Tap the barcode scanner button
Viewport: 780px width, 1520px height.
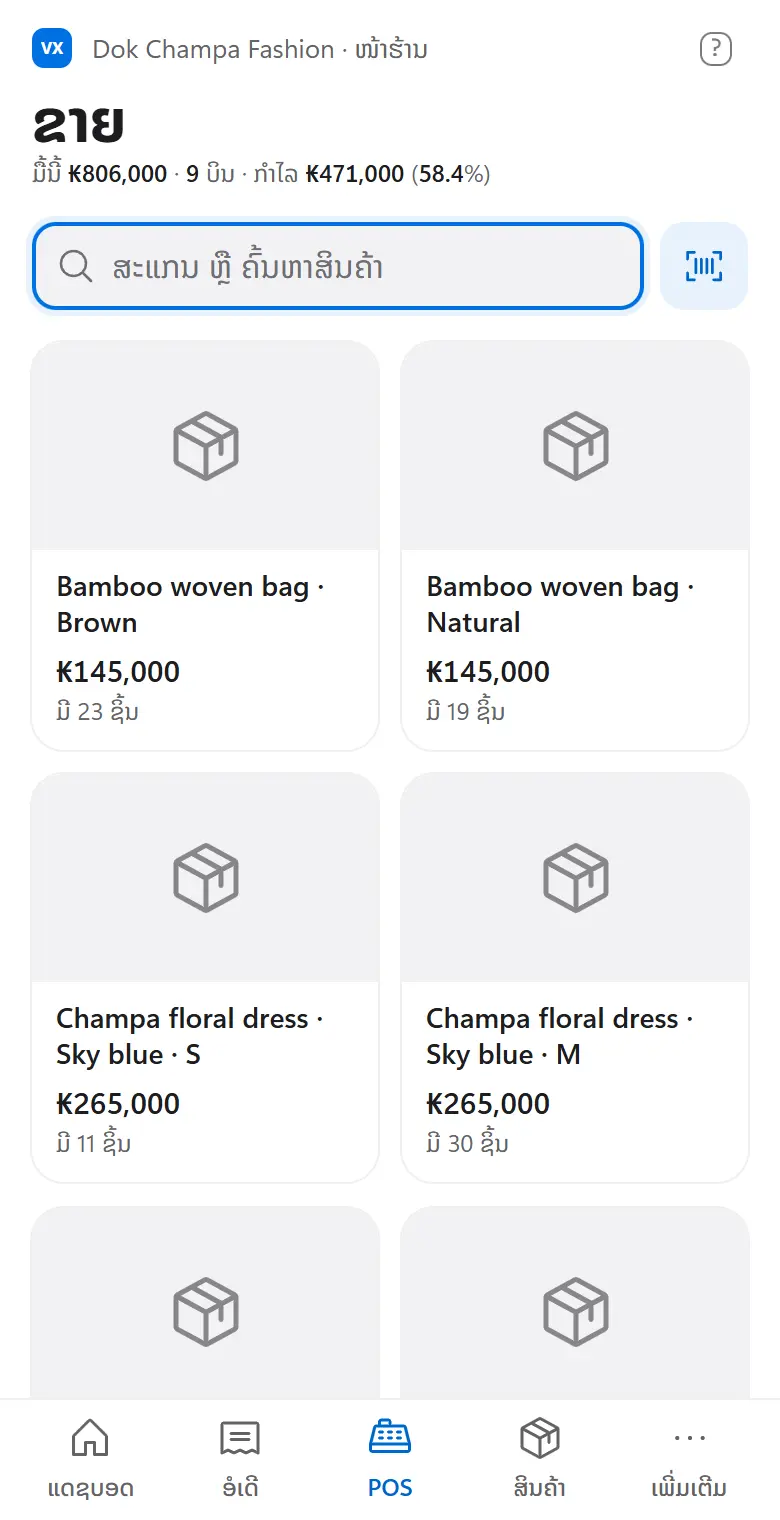pyautogui.click(x=704, y=266)
